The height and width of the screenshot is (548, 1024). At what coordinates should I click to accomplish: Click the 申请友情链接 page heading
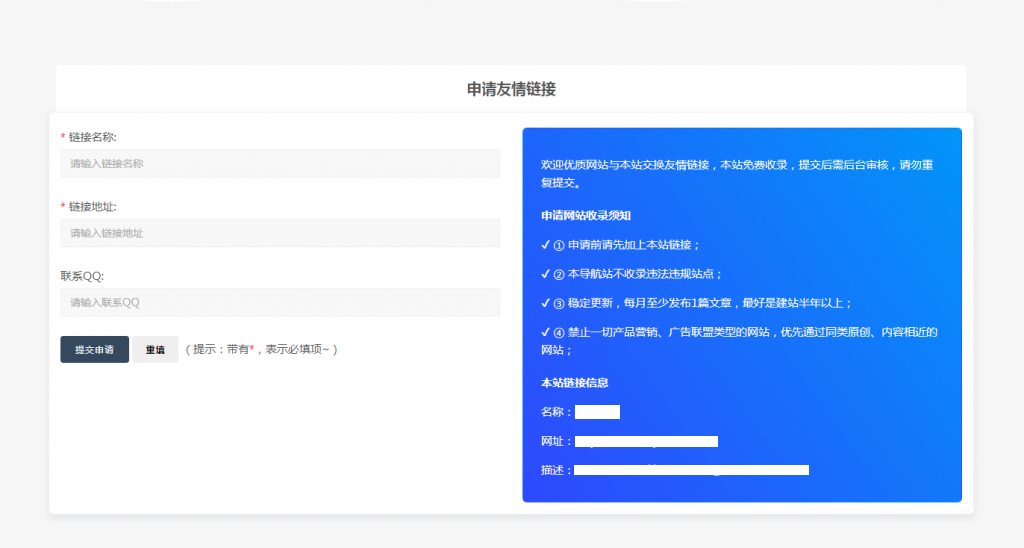pyautogui.click(x=511, y=89)
